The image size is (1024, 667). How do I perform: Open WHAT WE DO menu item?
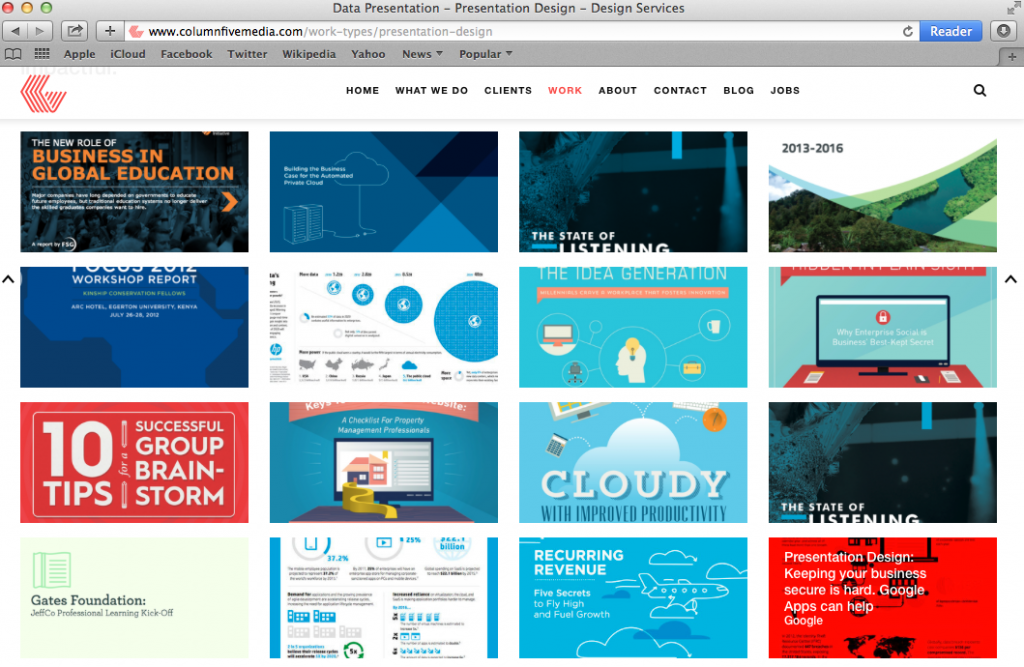pyautogui.click(x=431, y=91)
